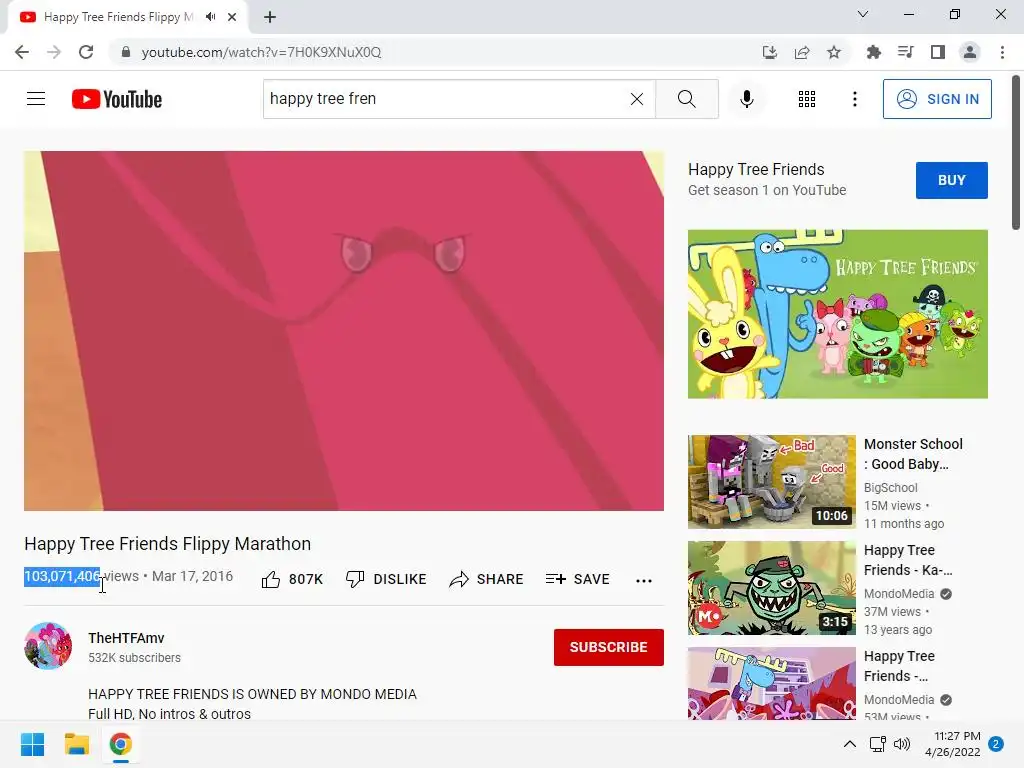The width and height of the screenshot is (1024, 768).
Task: Open Happy Tree Friends 3:15 video thumbnail
Action: pyautogui.click(x=771, y=588)
